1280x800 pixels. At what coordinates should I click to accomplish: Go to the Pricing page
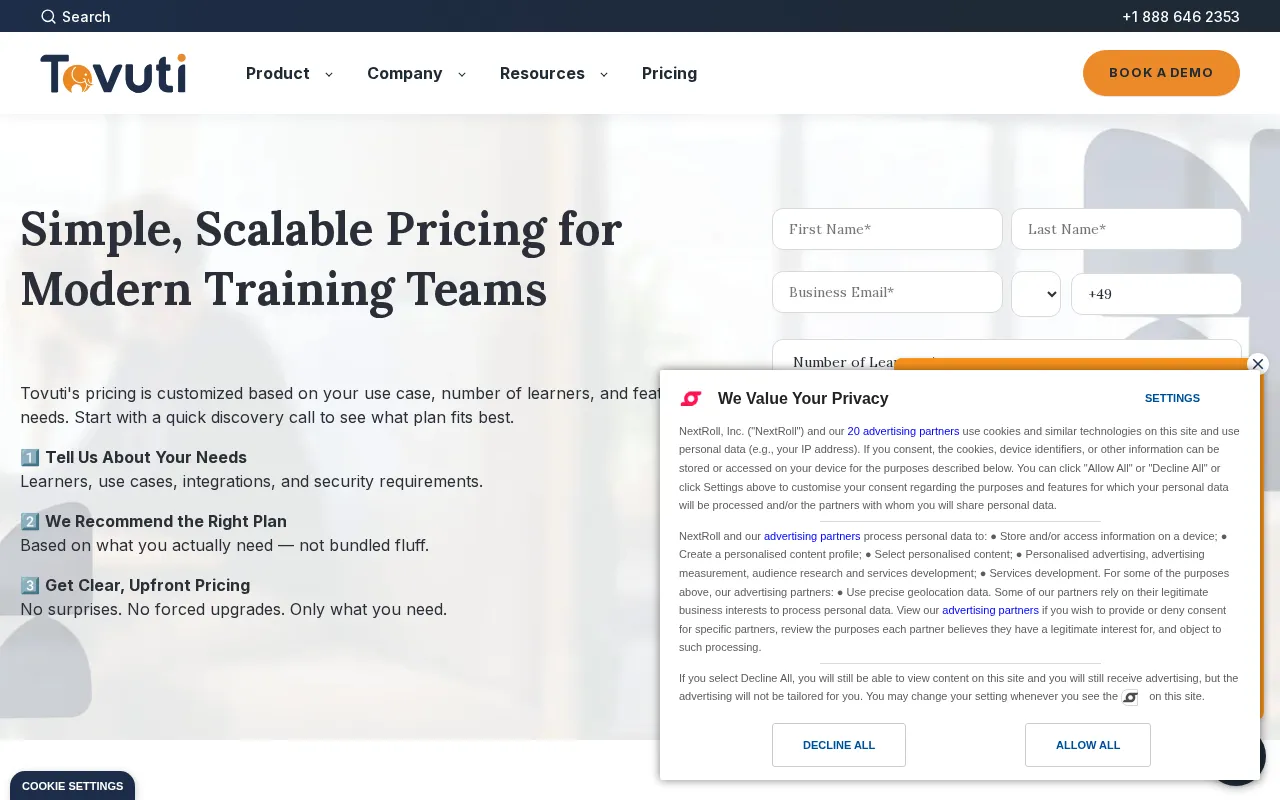pyautogui.click(x=669, y=73)
